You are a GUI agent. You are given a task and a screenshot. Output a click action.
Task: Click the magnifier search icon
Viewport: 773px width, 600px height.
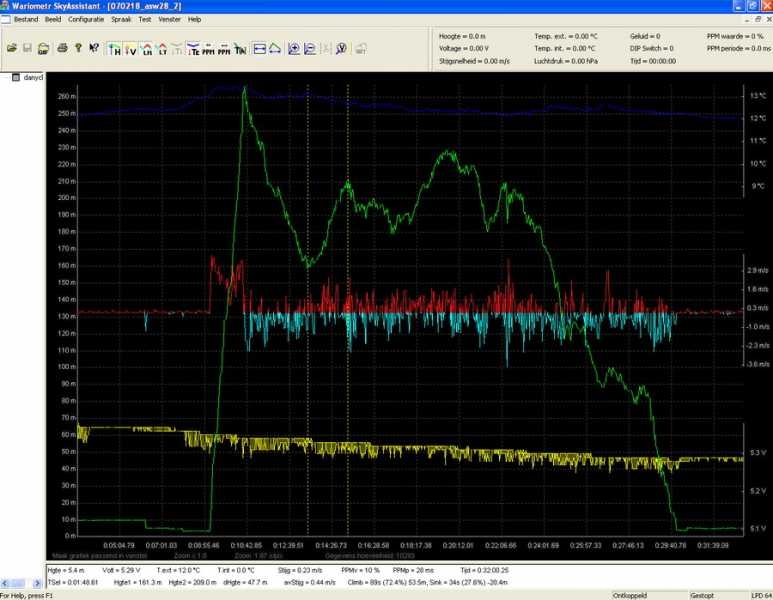coord(341,49)
